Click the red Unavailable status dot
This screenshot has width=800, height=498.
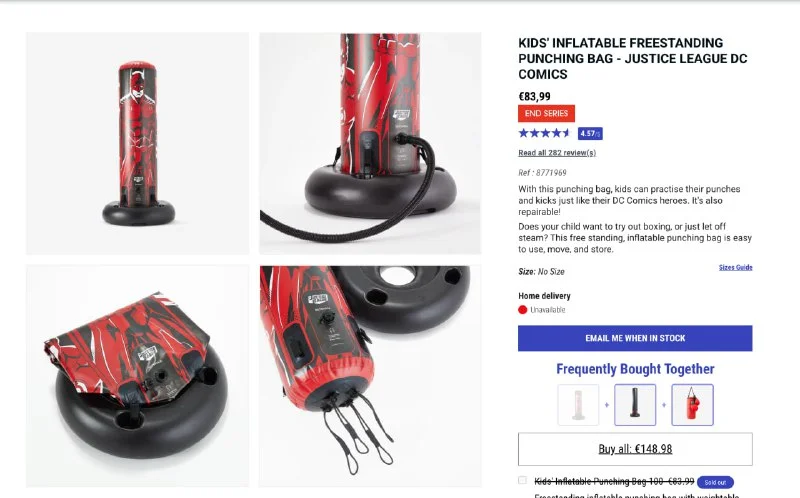pos(522,310)
